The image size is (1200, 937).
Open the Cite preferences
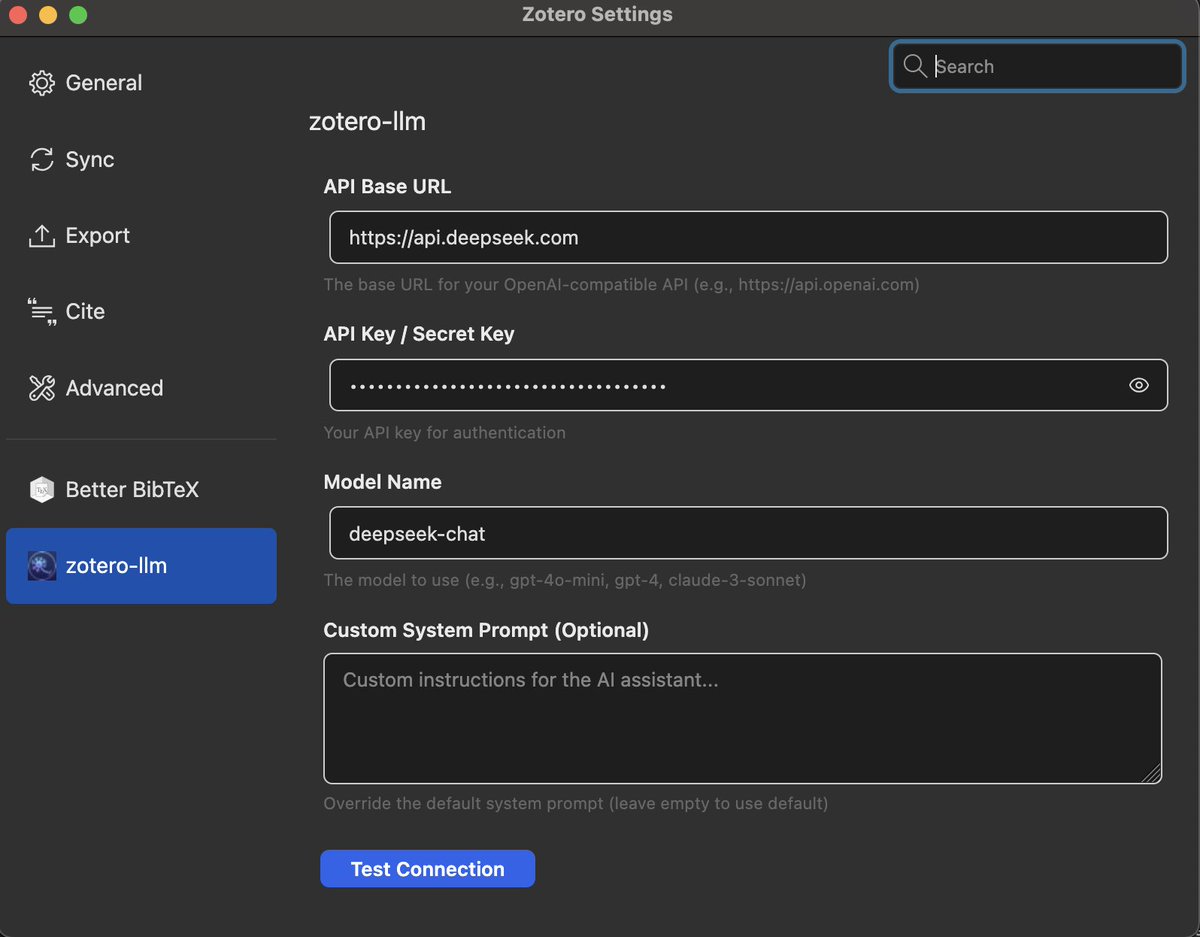(141, 312)
